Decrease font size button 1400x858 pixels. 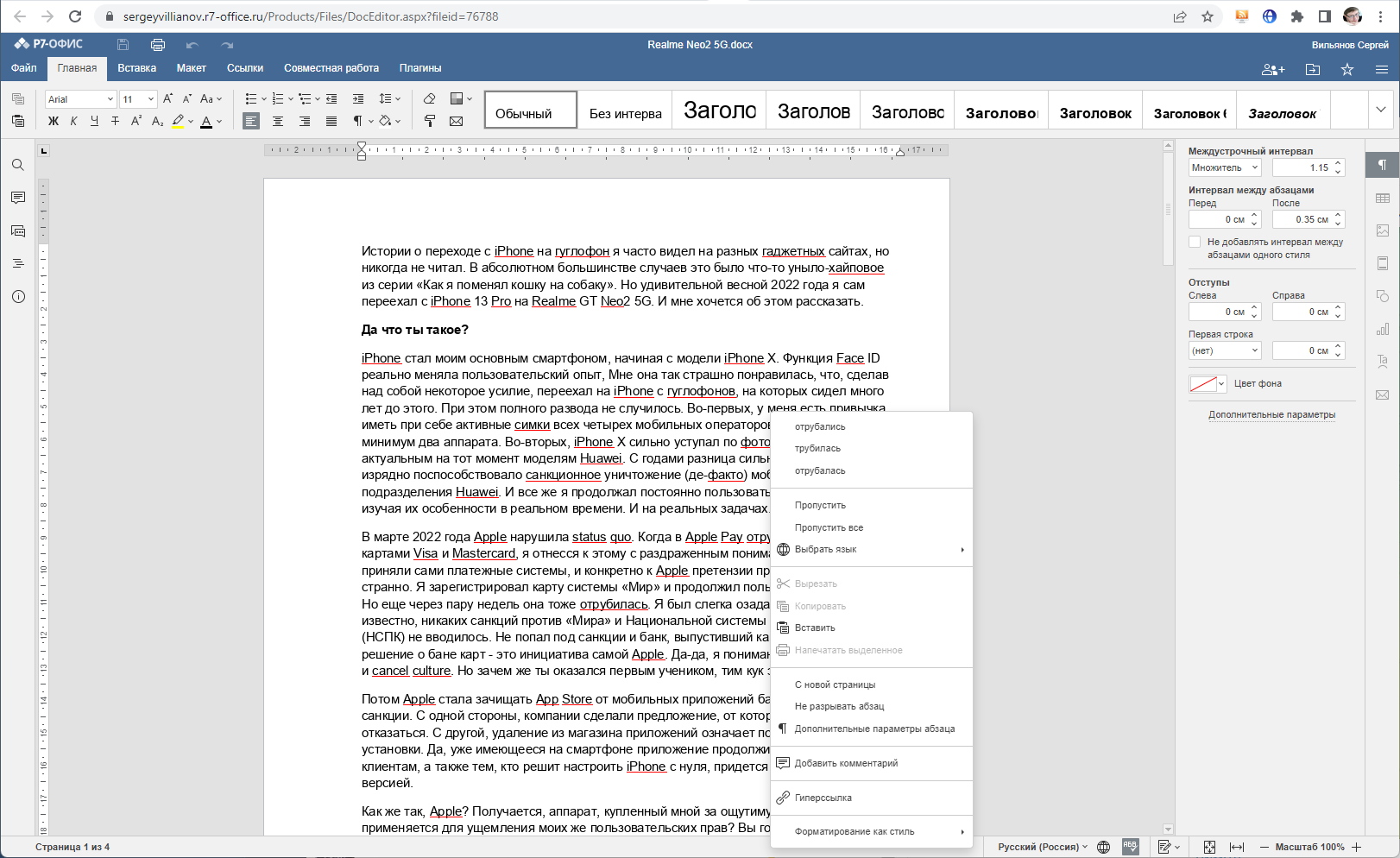187,98
